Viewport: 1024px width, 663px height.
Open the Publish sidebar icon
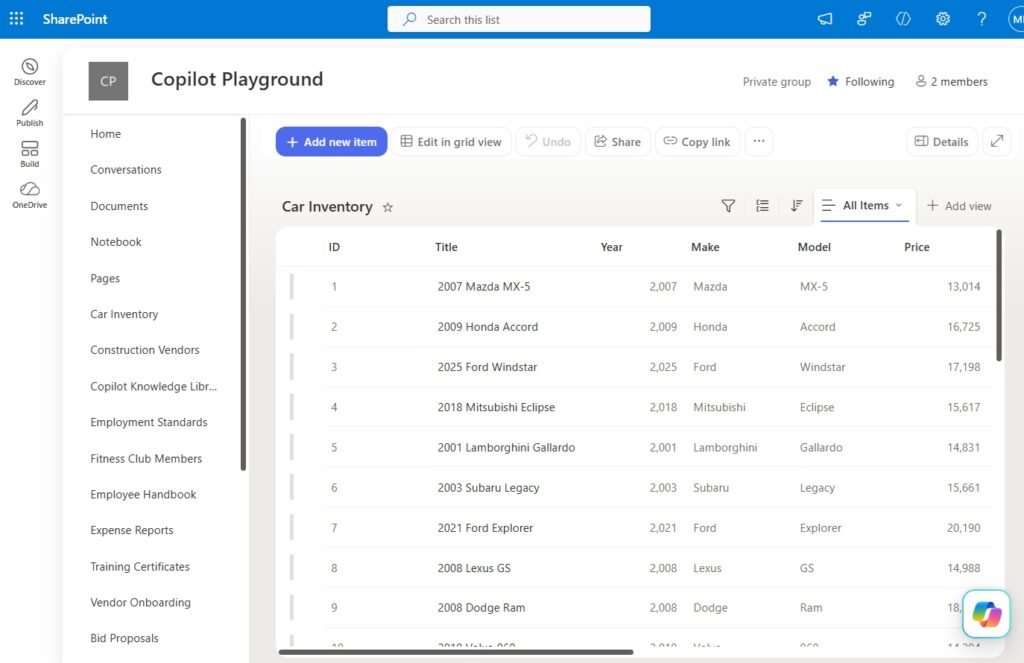(29, 113)
